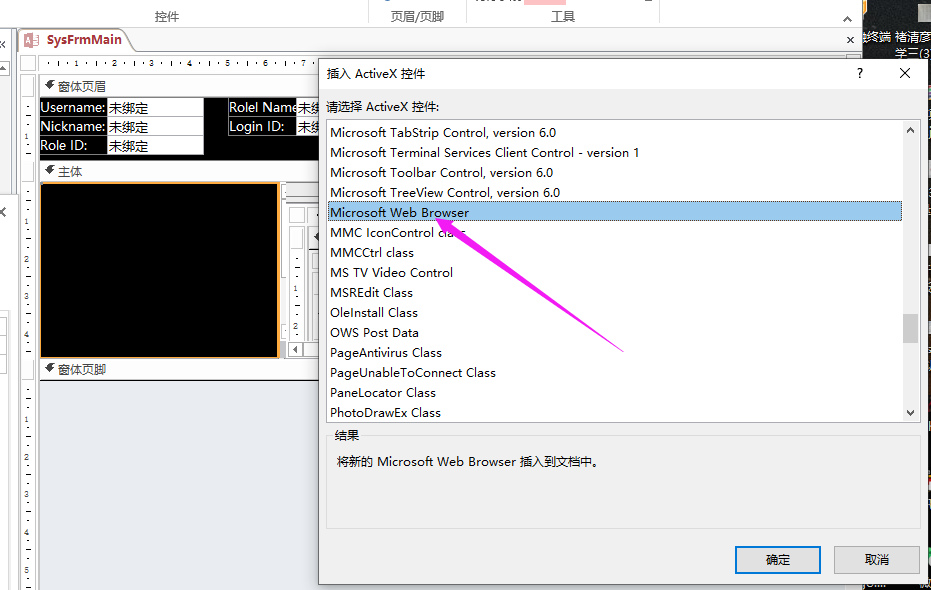Close the SysFrmMain document tab

850,40
